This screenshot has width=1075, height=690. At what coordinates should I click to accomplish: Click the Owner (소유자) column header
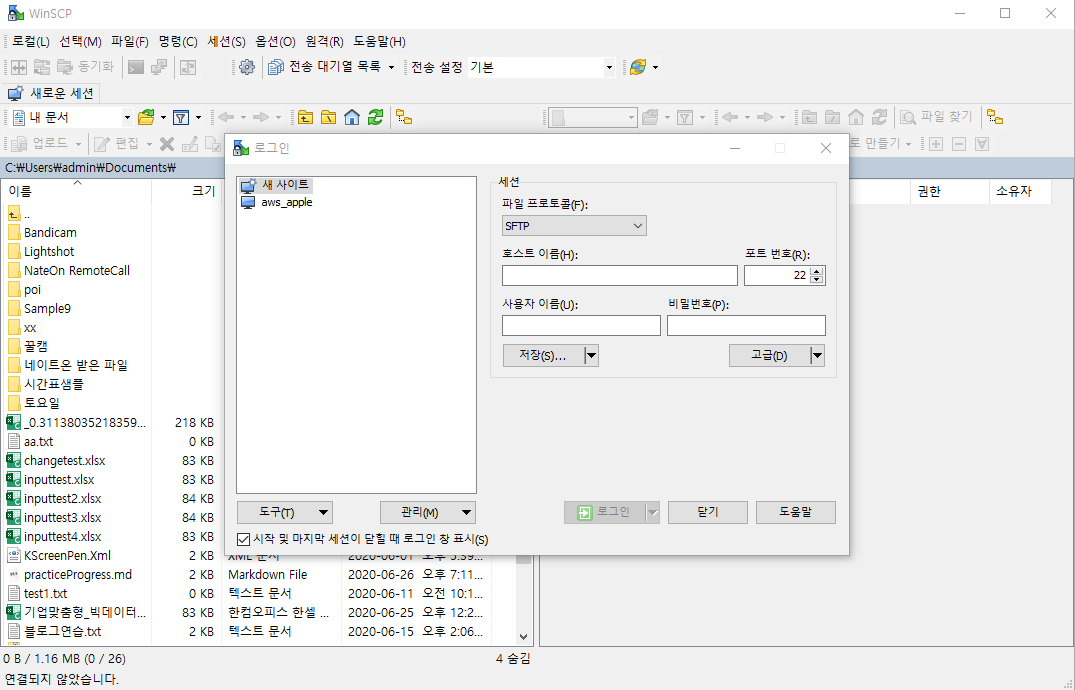1020,192
